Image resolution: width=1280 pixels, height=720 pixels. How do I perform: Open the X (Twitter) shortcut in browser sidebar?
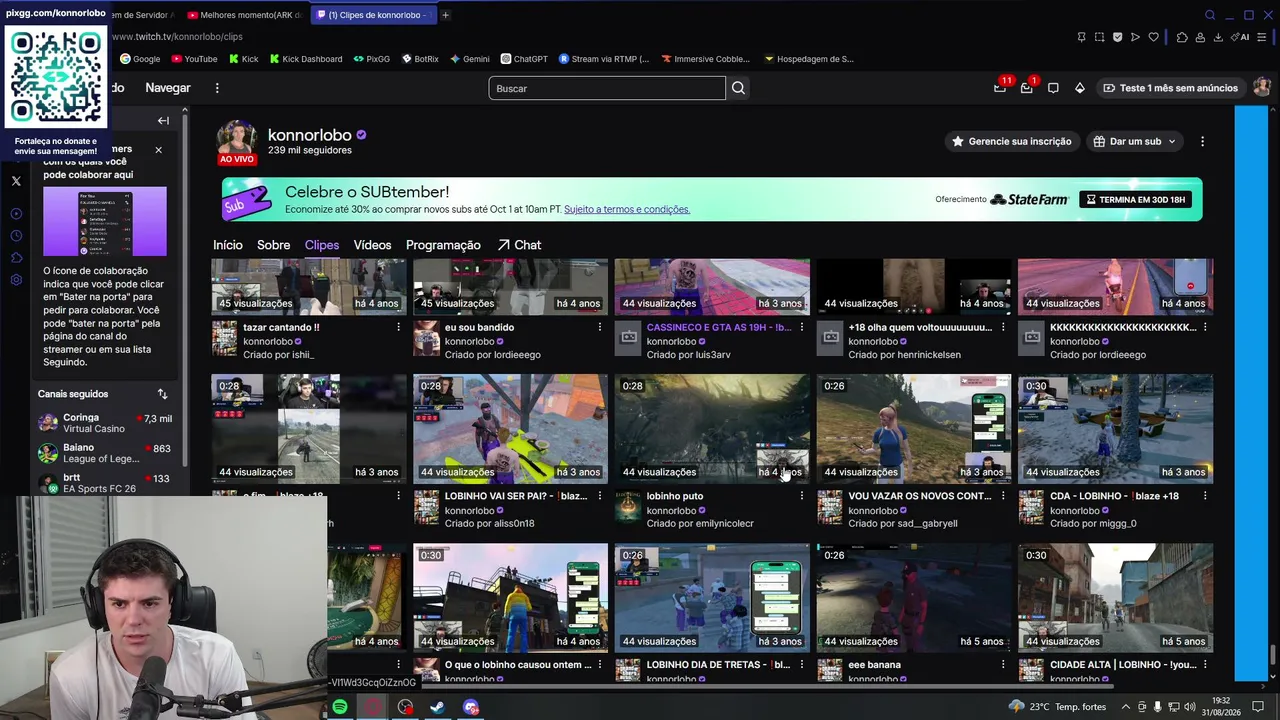(16, 181)
